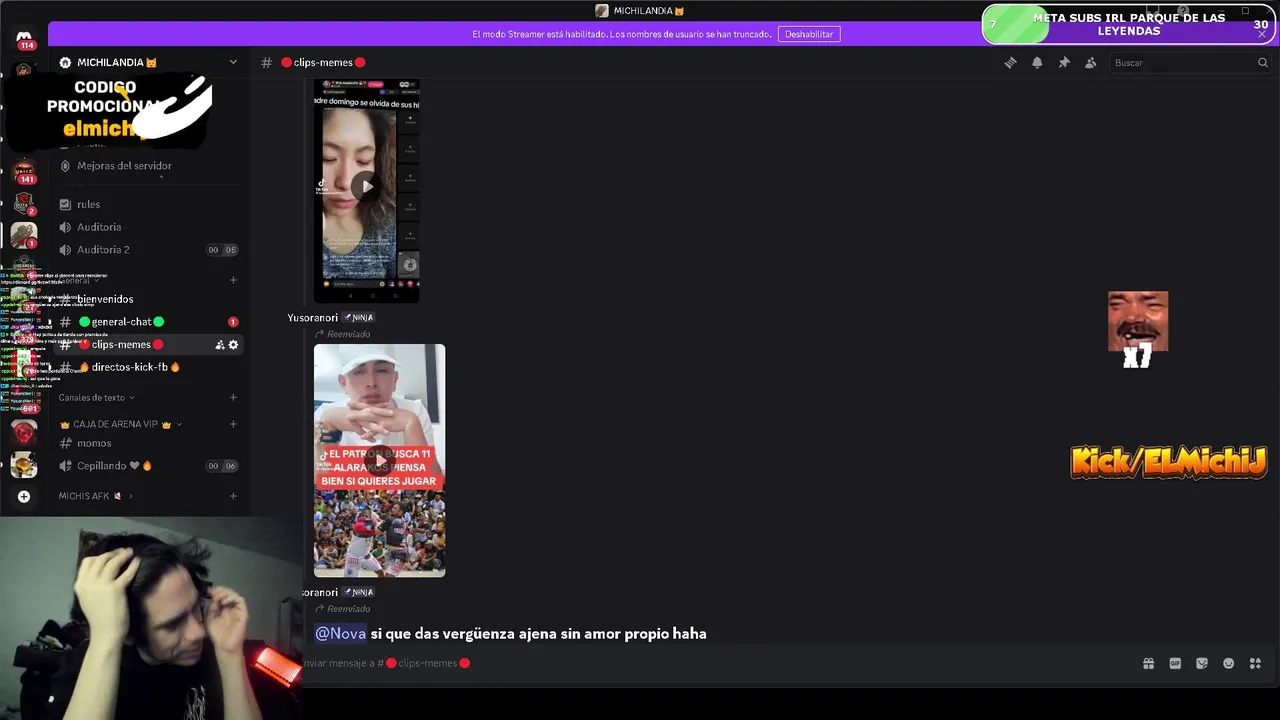Open Discord direct messages home icon

click(x=24, y=38)
